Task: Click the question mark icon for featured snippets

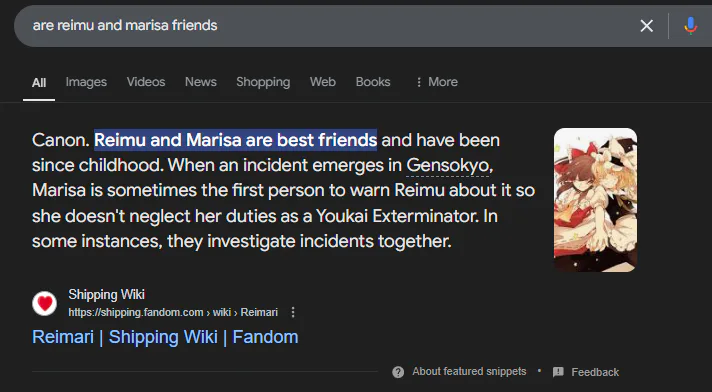Action: (398, 372)
